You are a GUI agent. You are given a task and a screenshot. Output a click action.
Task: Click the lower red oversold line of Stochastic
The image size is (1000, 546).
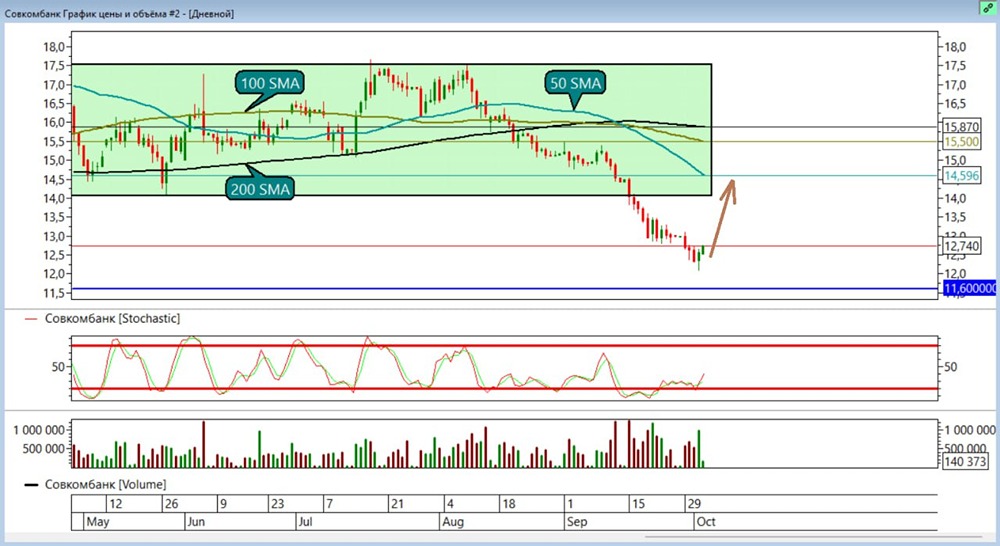(x=504, y=388)
